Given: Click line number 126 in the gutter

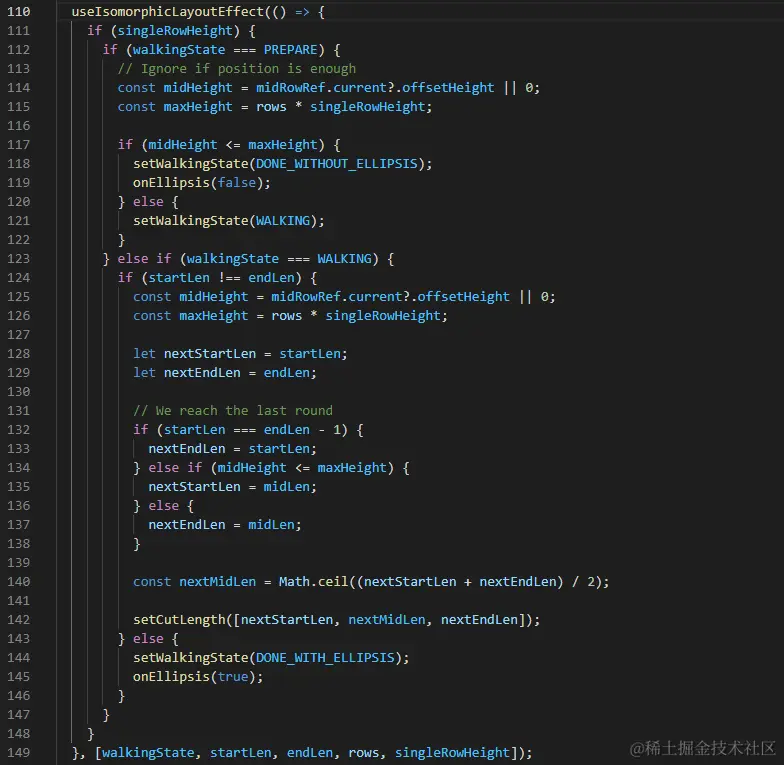Looking at the screenshot, I should 18,316.
